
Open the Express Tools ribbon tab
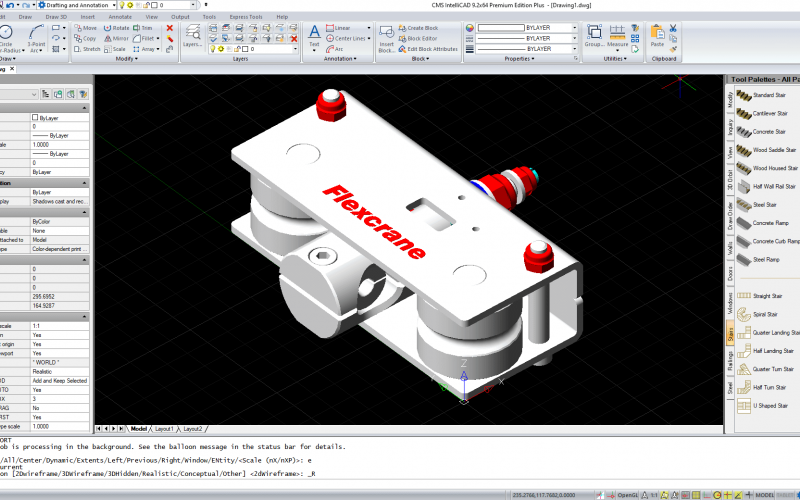pos(245,17)
